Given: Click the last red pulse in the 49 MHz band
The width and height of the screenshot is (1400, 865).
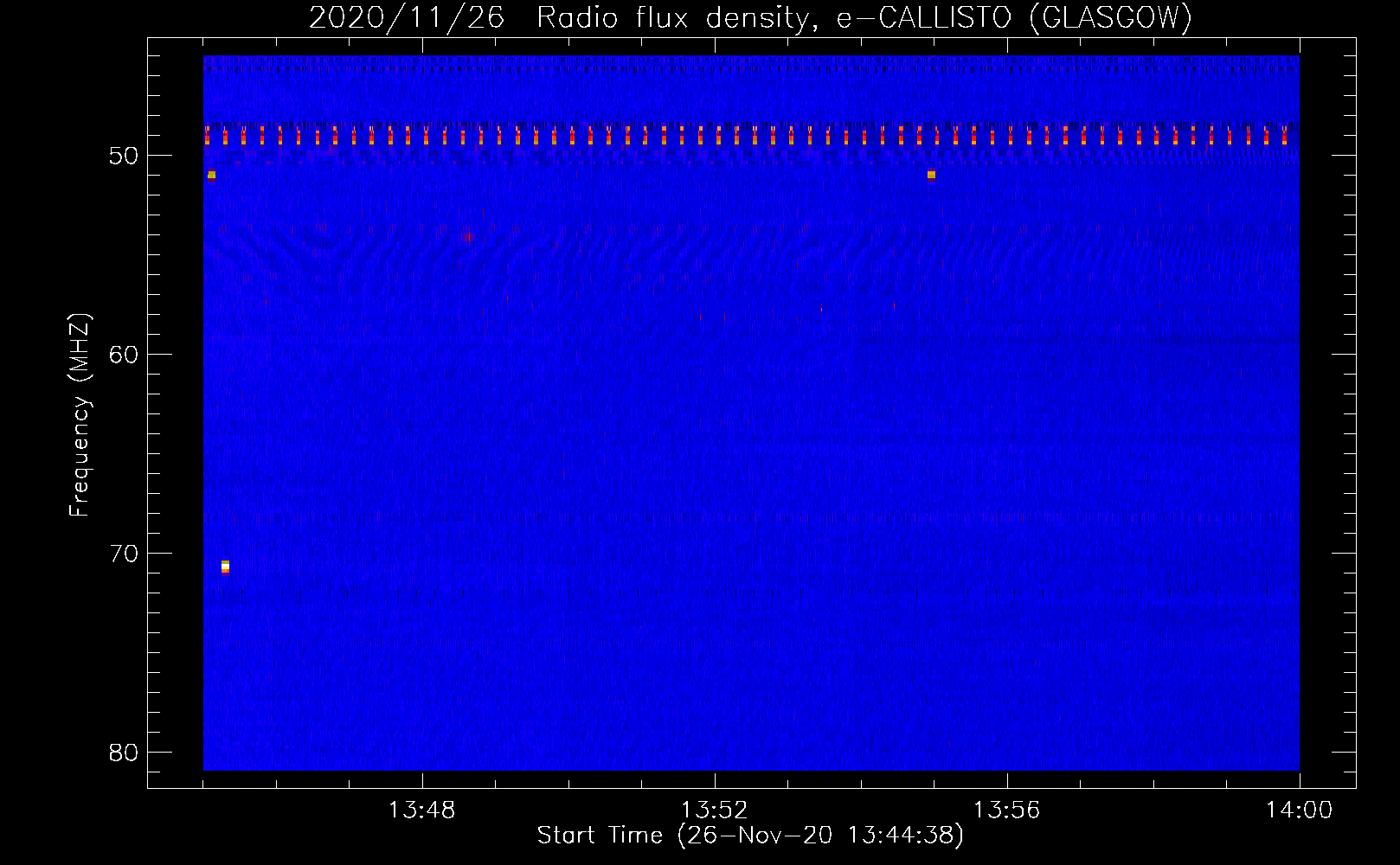Looking at the screenshot, I should coord(1284,137).
